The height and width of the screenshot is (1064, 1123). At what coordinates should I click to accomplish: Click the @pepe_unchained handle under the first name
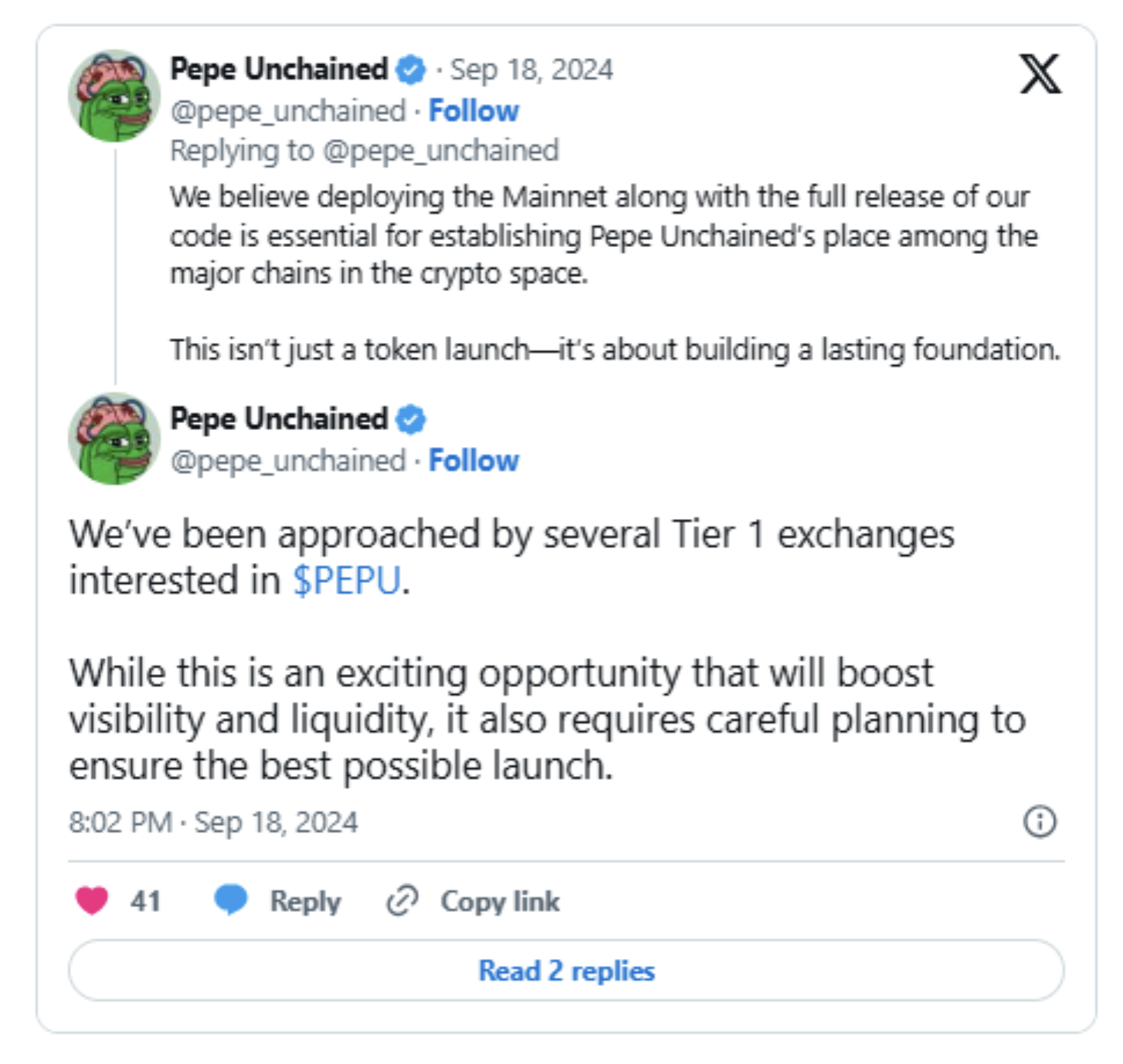coord(288,111)
